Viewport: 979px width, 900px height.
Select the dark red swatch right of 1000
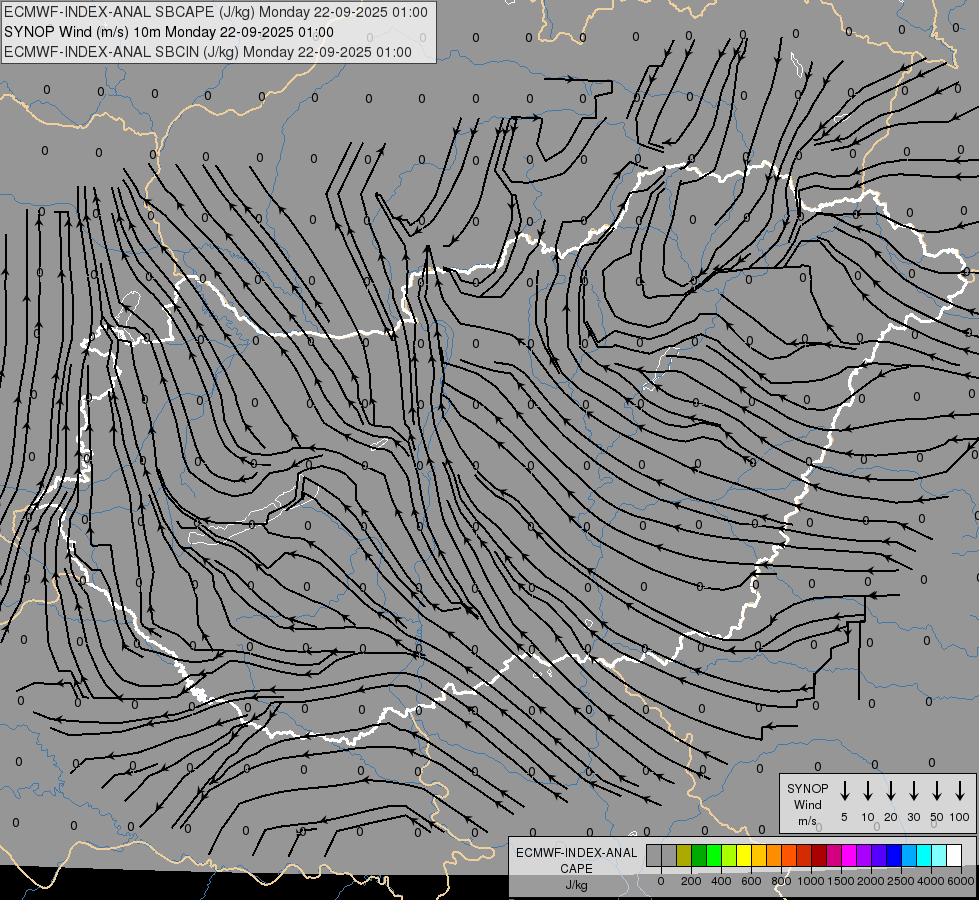tap(820, 855)
